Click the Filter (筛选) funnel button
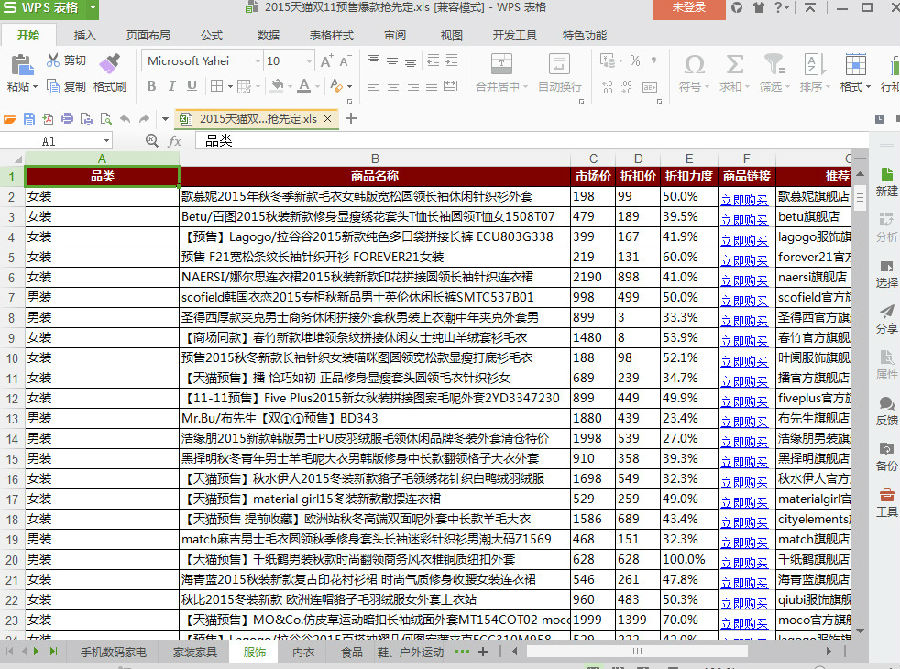The width and height of the screenshot is (900, 669). click(774, 73)
